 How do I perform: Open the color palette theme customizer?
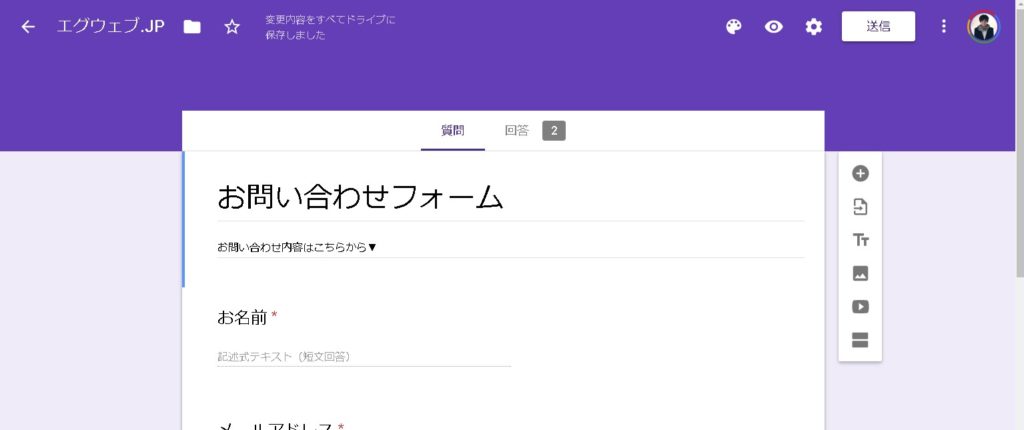point(734,27)
